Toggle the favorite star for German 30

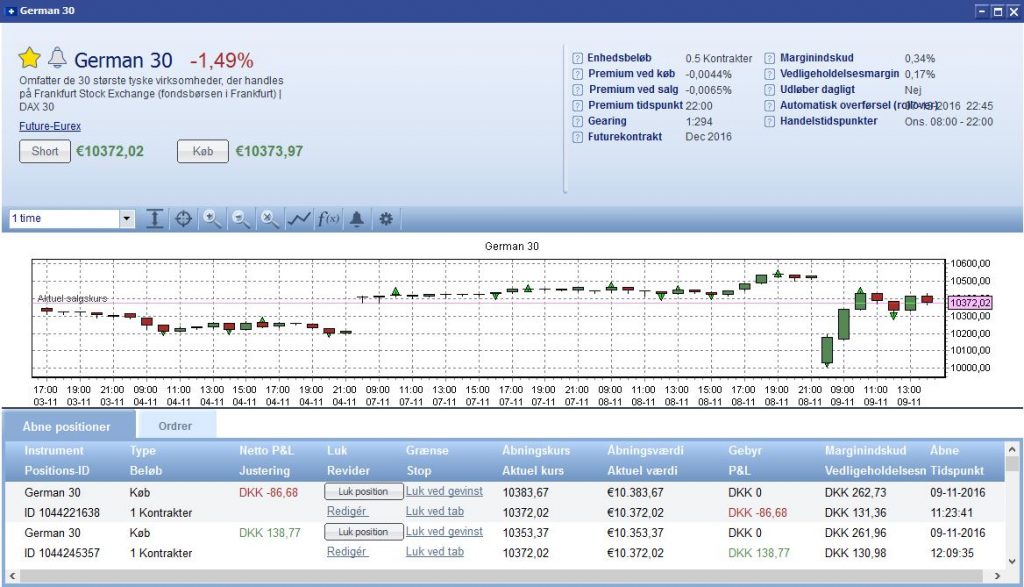point(29,58)
